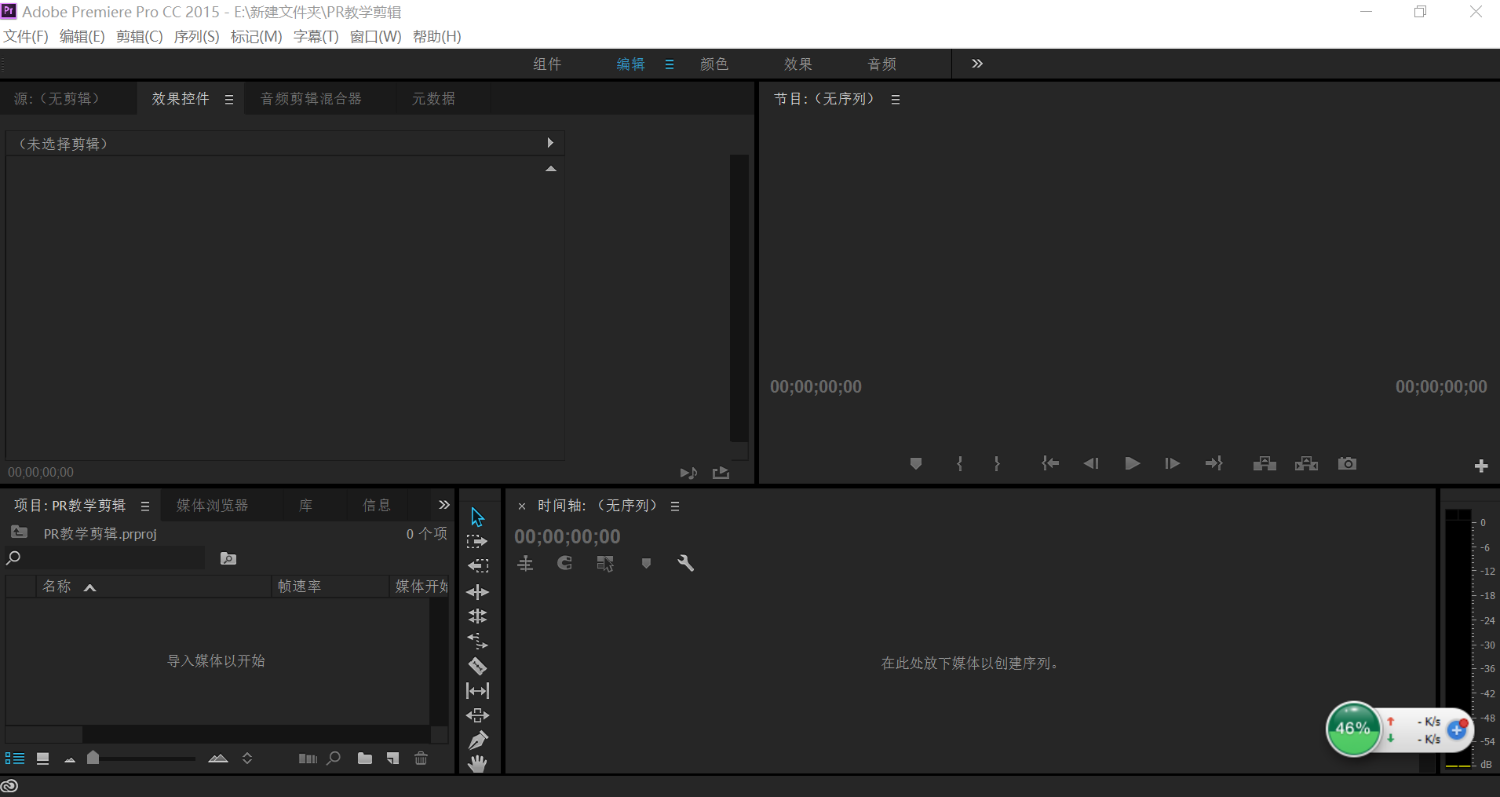
Task: Click Go to Out point
Action: point(1214,464)
